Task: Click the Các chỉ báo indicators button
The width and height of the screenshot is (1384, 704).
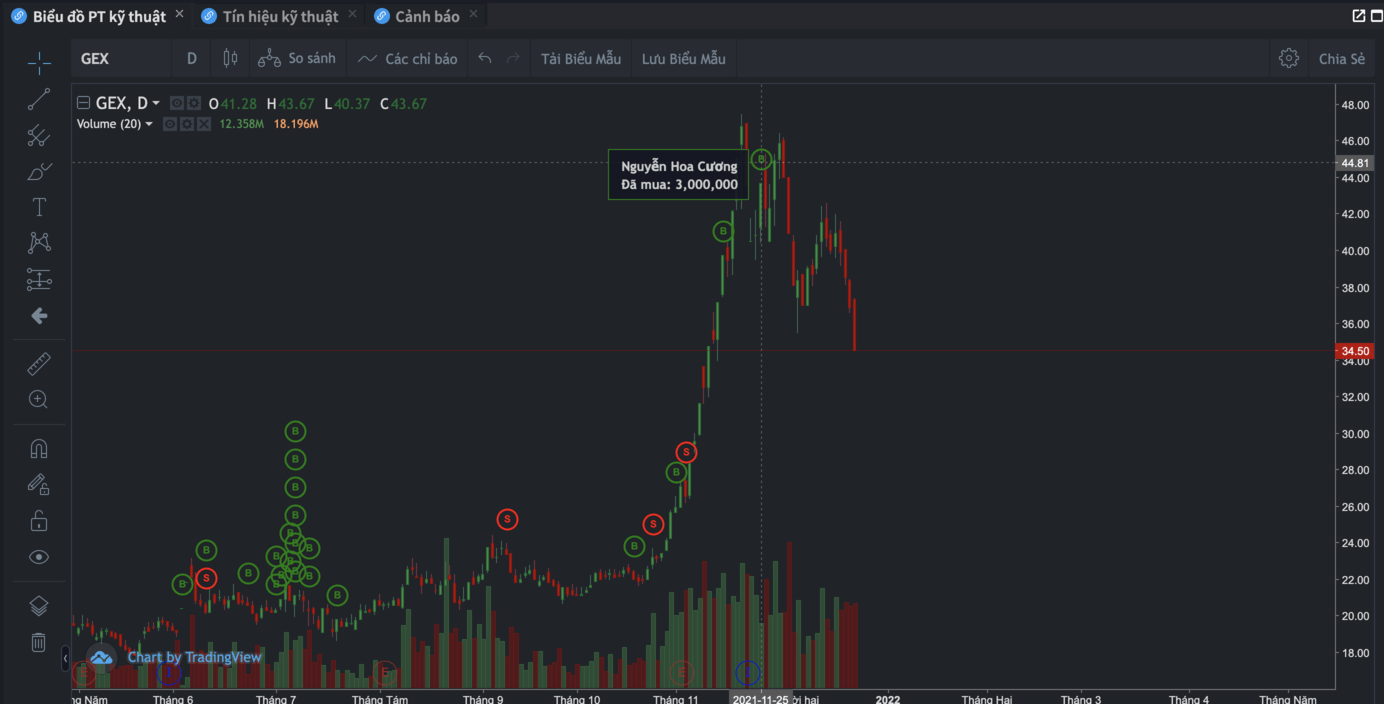Action: pos(408,59)
